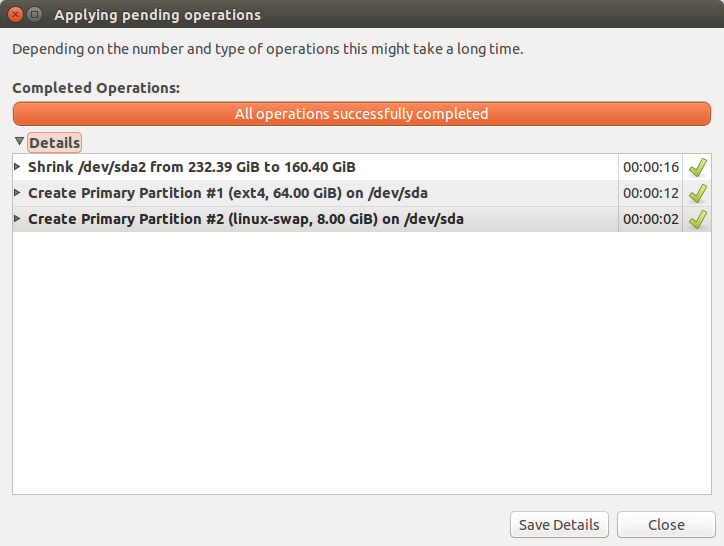Collapse the Details section triangle
Screen dimensions: 724x546
click(19, 142)
